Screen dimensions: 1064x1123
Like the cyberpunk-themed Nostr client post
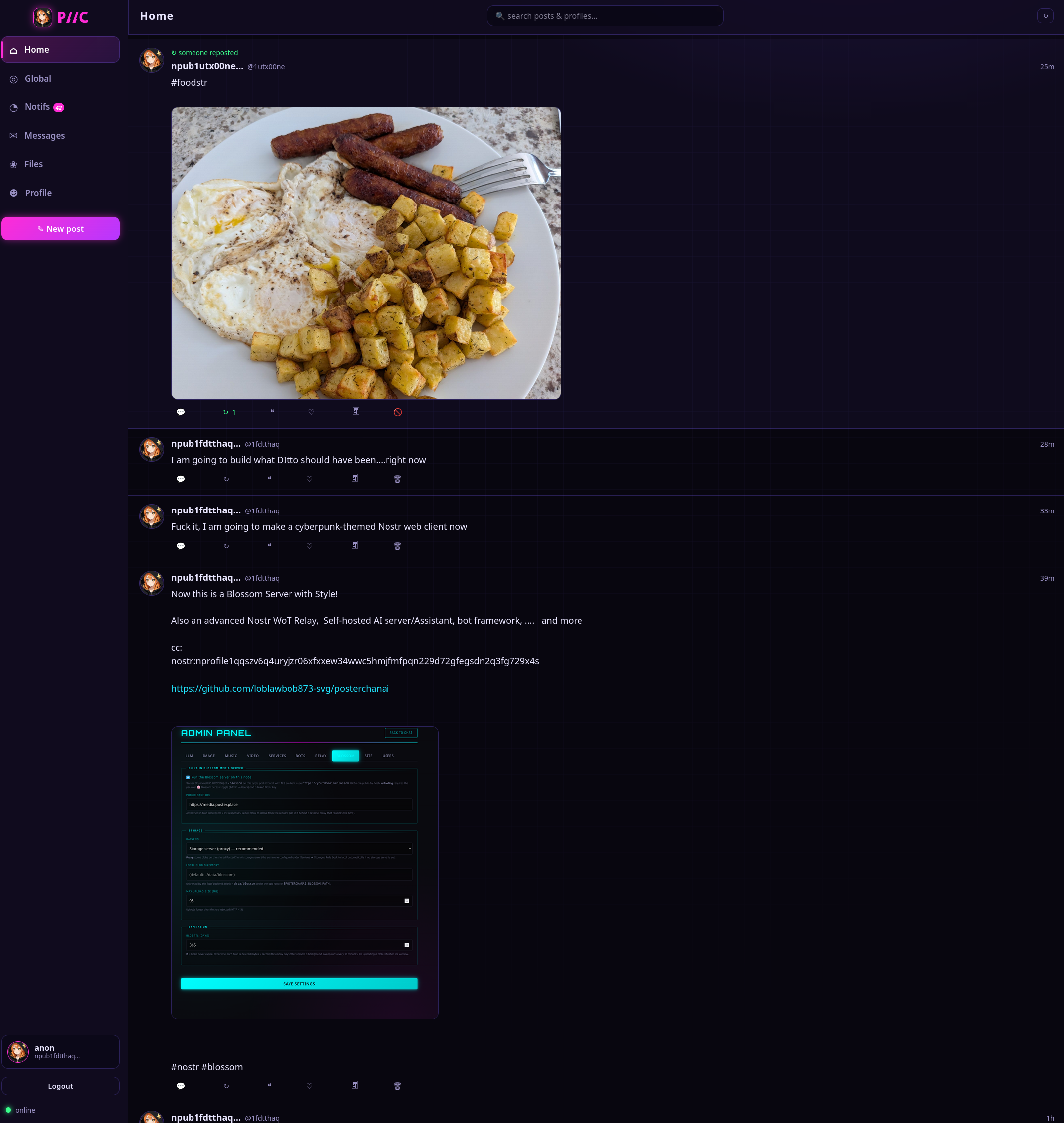click(x=310, y=546)
